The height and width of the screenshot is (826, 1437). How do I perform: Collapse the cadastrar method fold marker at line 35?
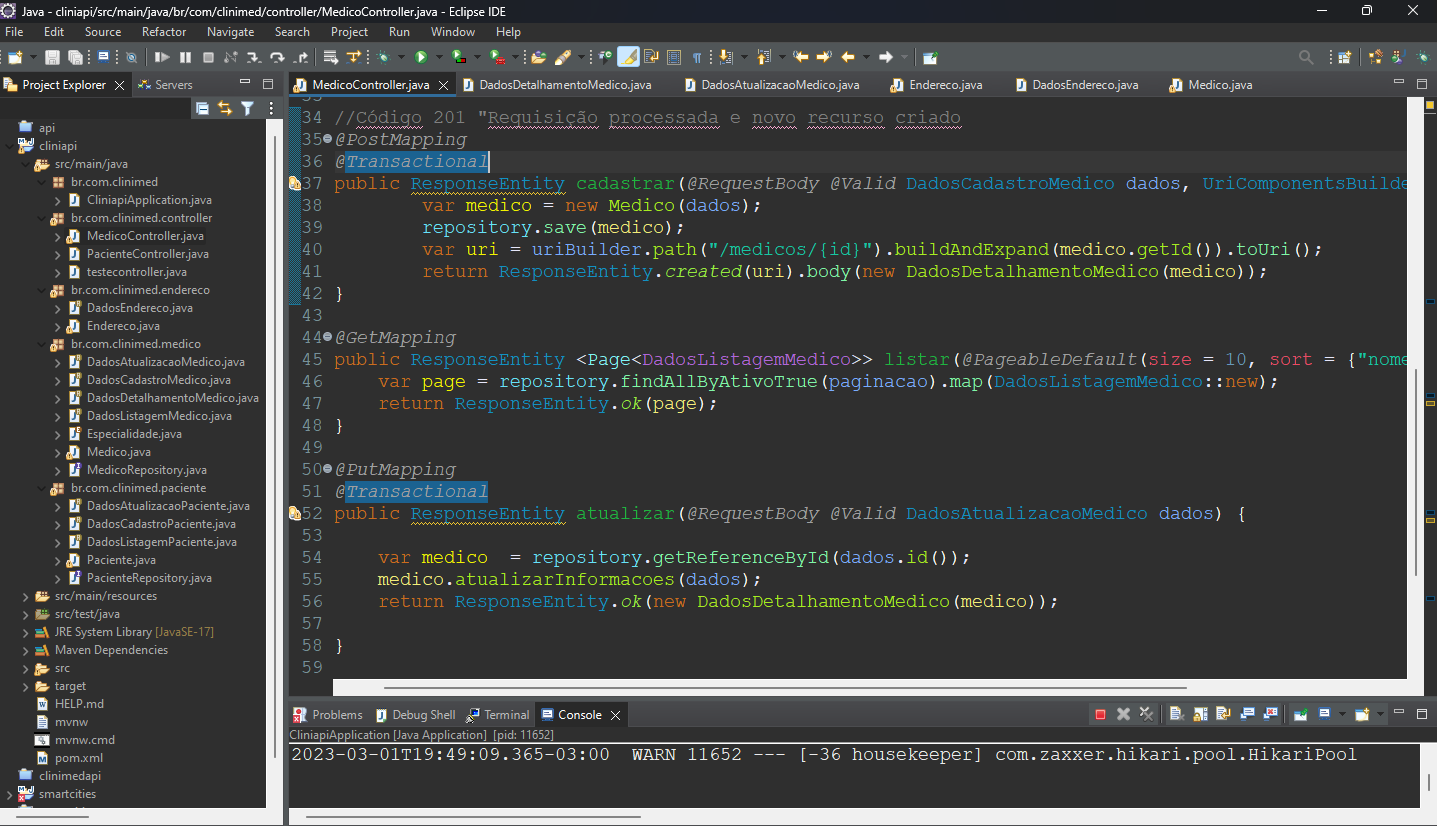click(327, 140)
